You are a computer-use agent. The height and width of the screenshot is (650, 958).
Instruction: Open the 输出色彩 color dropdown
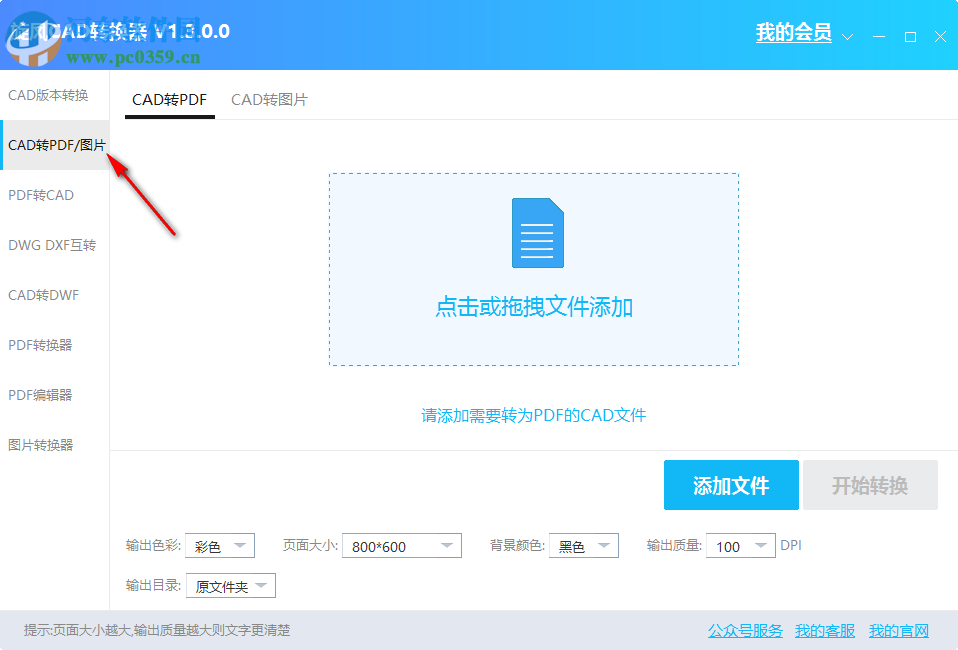coord(219,545)
